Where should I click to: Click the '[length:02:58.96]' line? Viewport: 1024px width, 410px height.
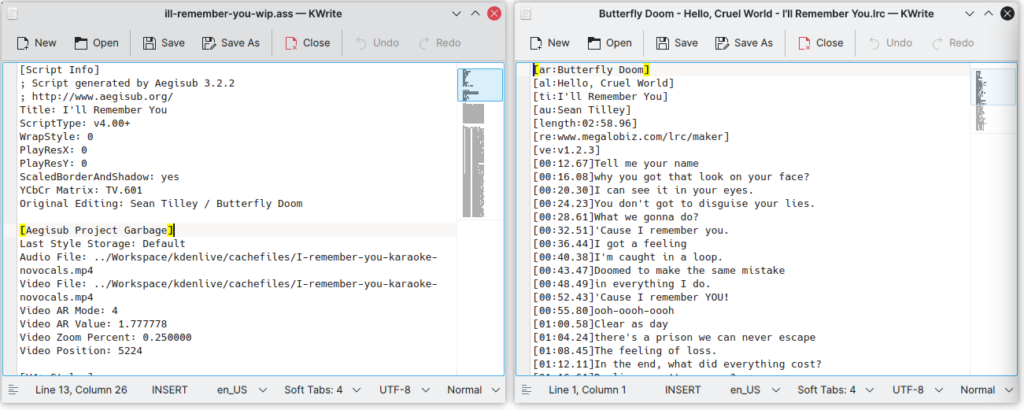(585, 123)
